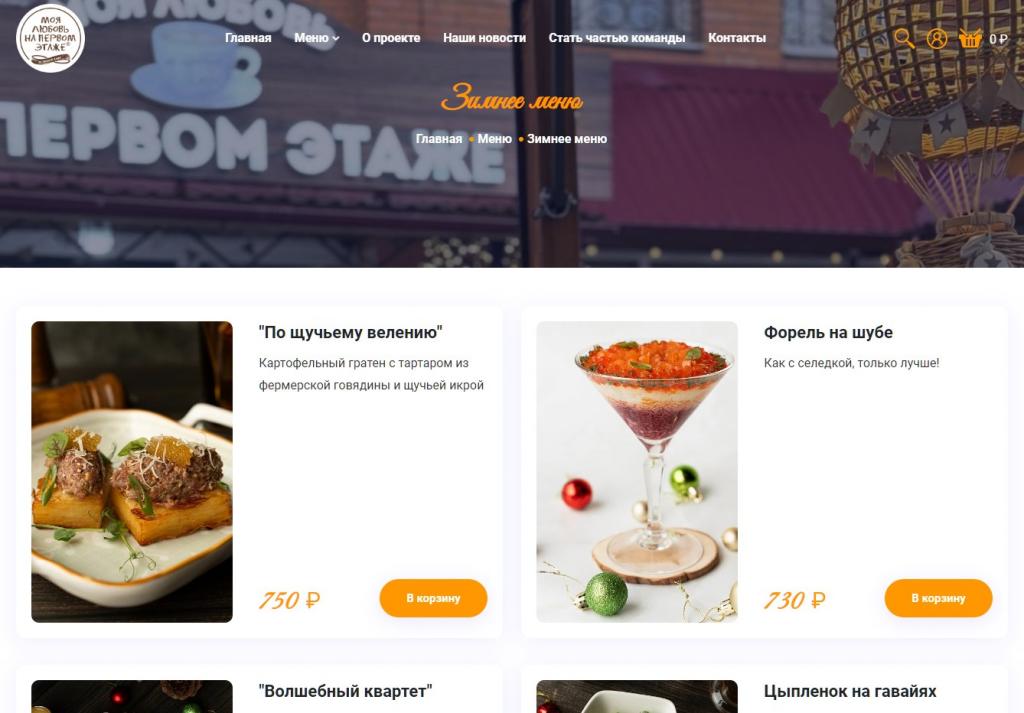Click Главная breadcrumb link
The height and width of the screenshot is (713, 1024).
click(x=439, y=139)
